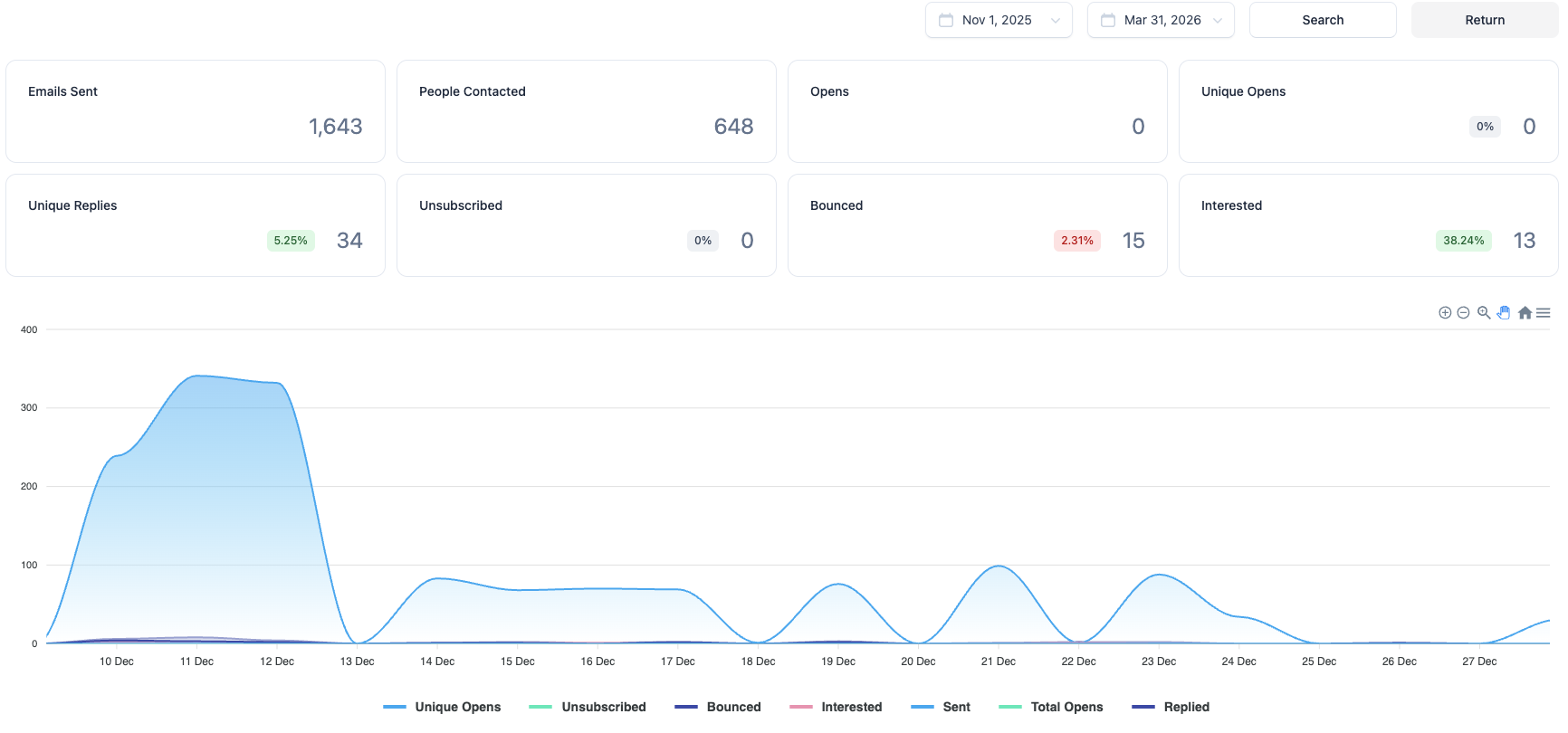The width and height of the screenshot is (1568, 733).
Task: Toggle the Sent legend series
Action: 941,707
